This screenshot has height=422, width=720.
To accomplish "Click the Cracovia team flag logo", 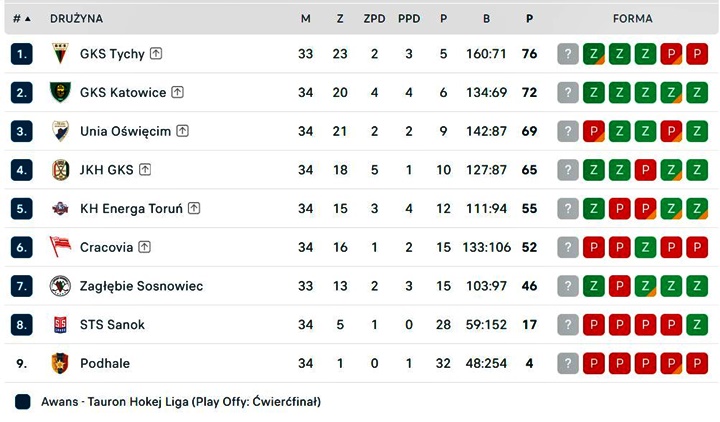I will (60, 247).
